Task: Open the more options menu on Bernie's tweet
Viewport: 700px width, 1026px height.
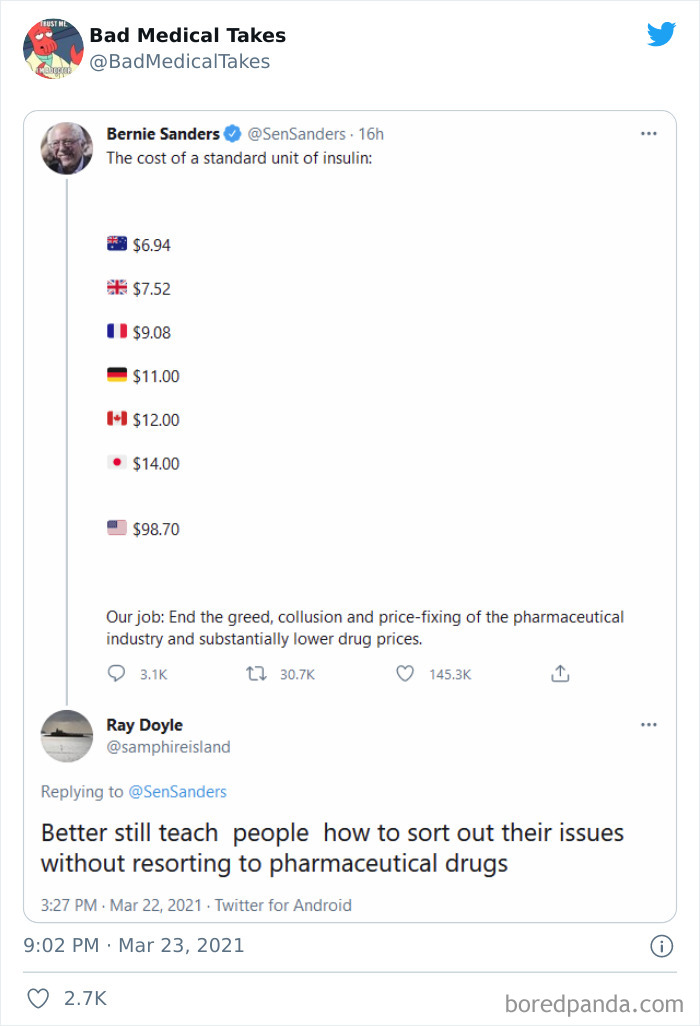Action: tap(649, 131)
